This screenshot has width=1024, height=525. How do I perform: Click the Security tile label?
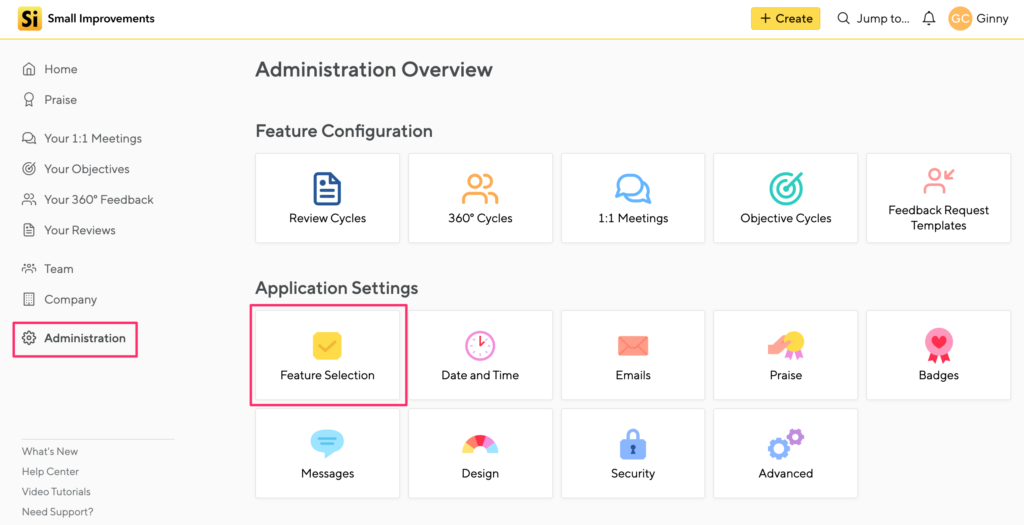633,473
